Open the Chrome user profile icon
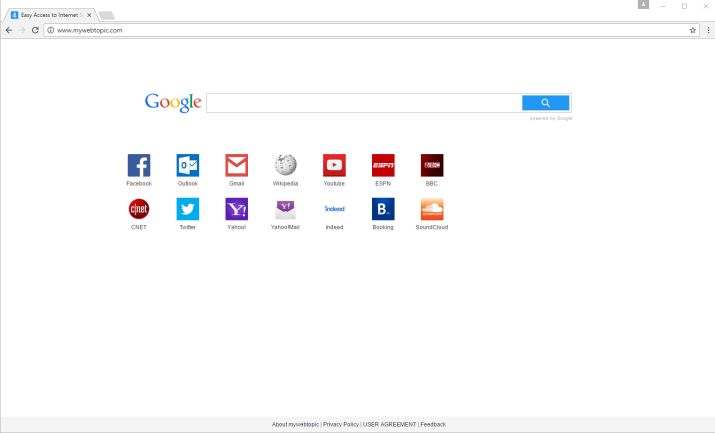 [643, 5]
